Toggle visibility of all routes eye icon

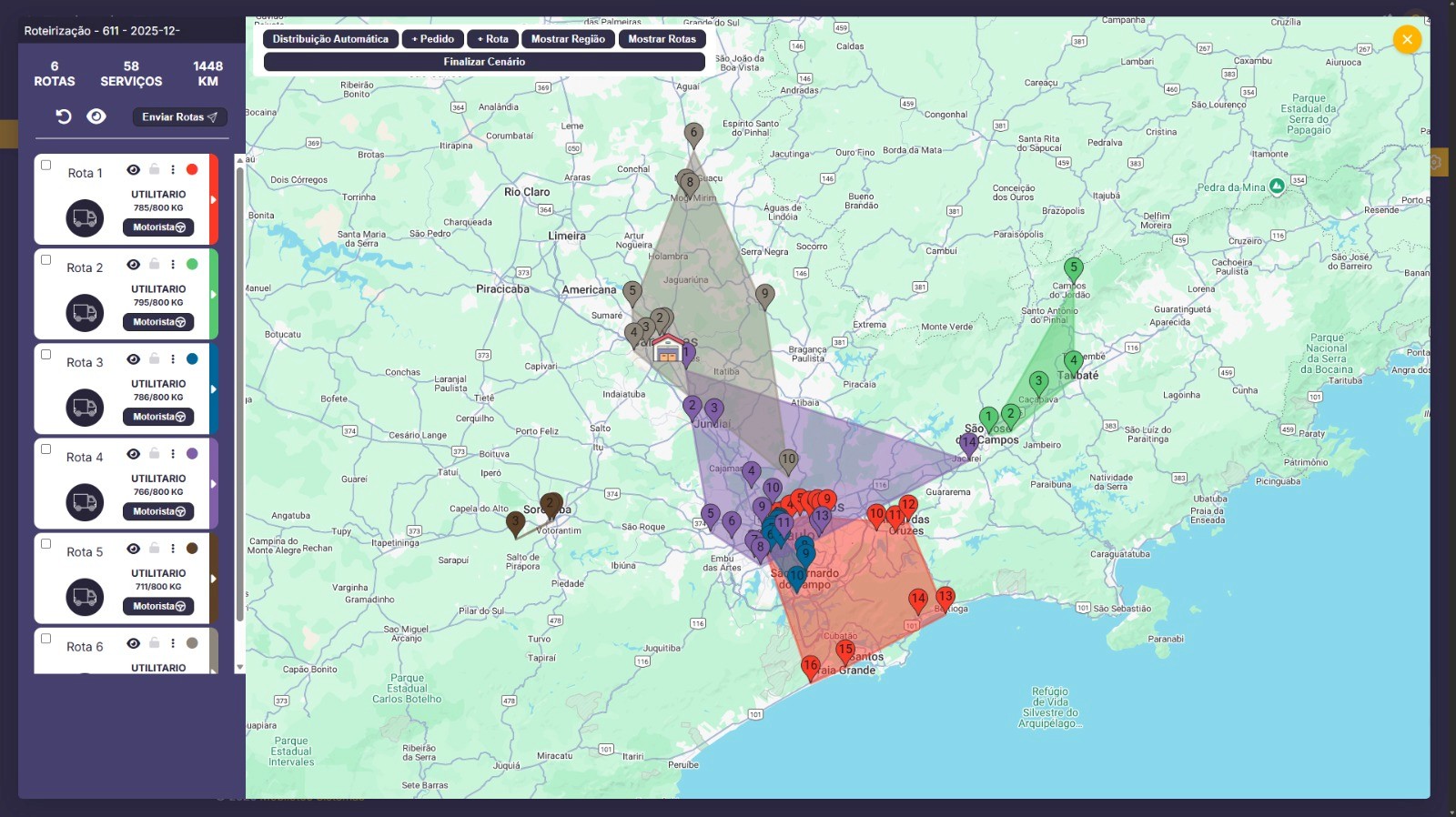click(96, 116)
